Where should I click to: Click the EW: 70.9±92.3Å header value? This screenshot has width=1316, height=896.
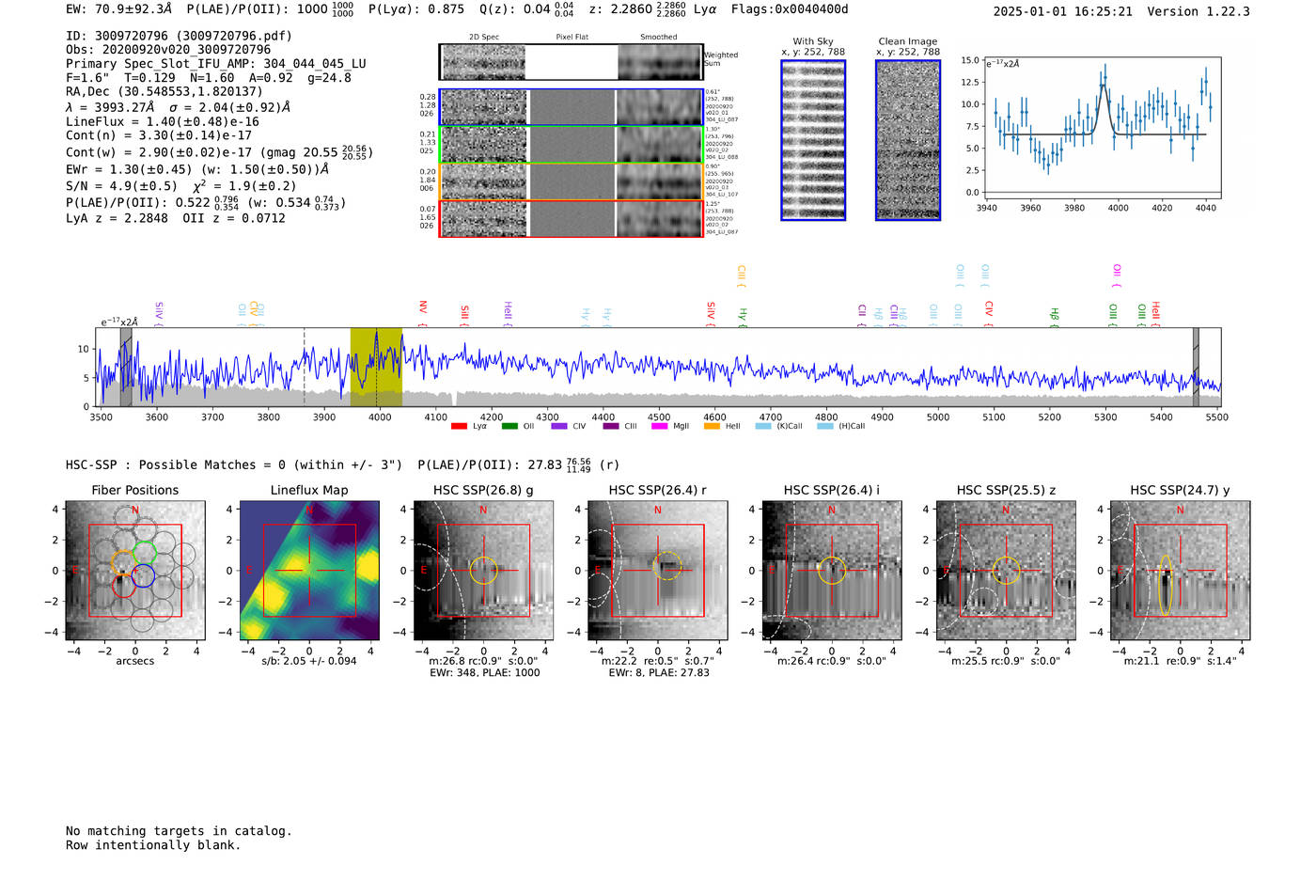tap(119, 9)
